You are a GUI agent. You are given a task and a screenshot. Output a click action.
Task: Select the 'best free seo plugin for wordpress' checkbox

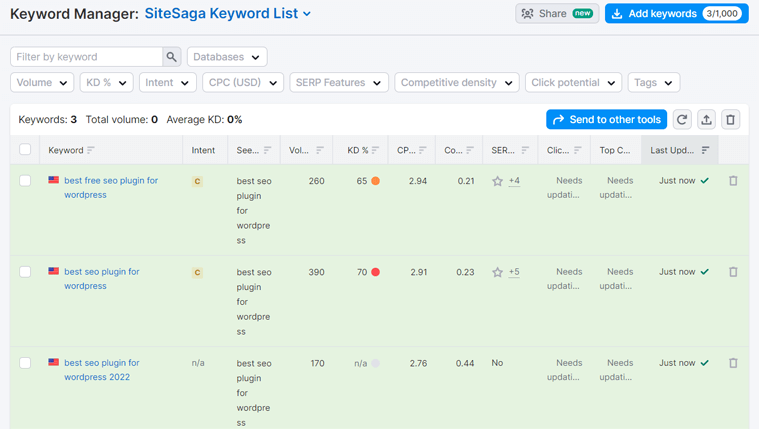(25, 181)
